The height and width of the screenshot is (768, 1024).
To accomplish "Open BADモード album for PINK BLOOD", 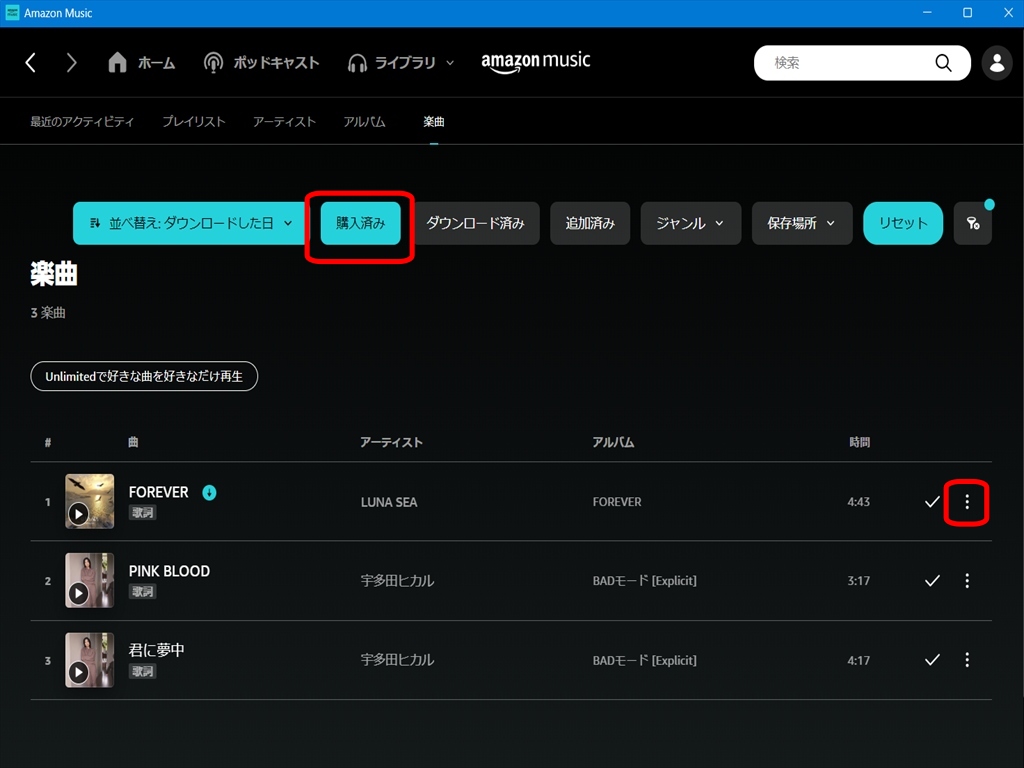I will pos(645,581).
